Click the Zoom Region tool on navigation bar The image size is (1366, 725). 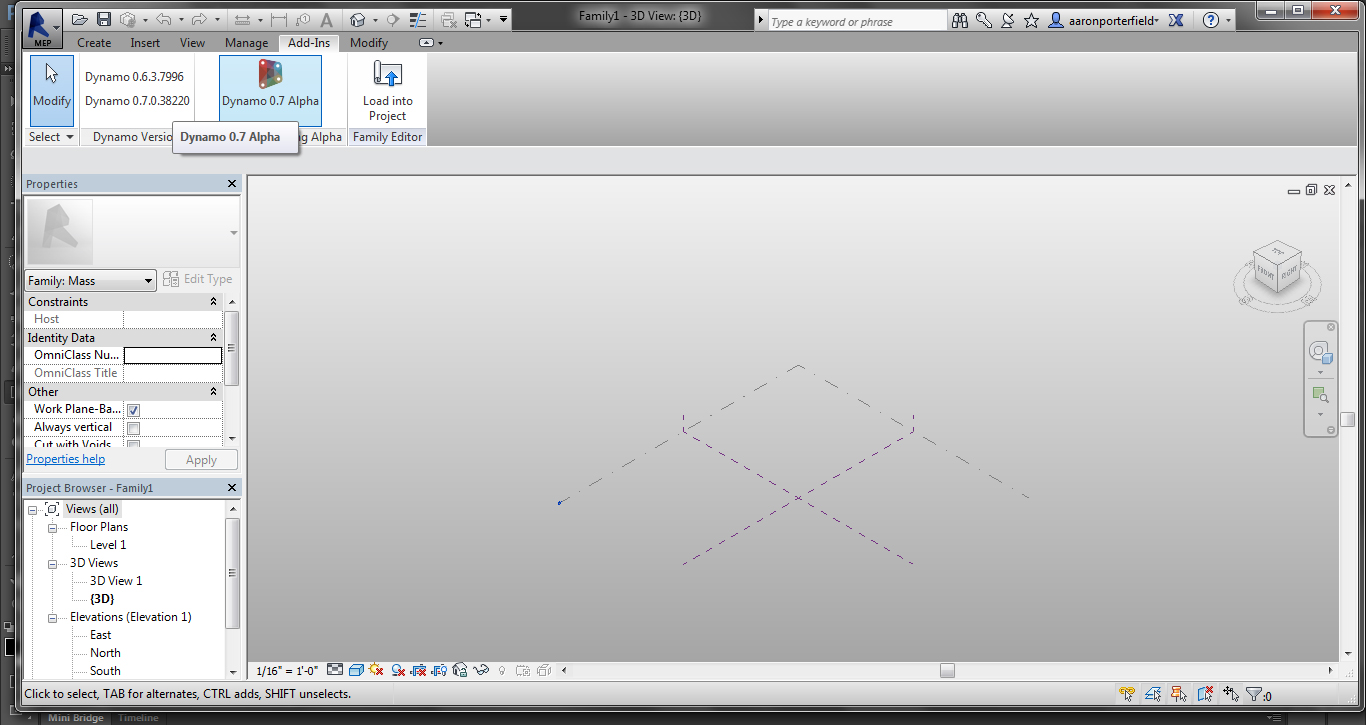click(x=1320, y=395)
